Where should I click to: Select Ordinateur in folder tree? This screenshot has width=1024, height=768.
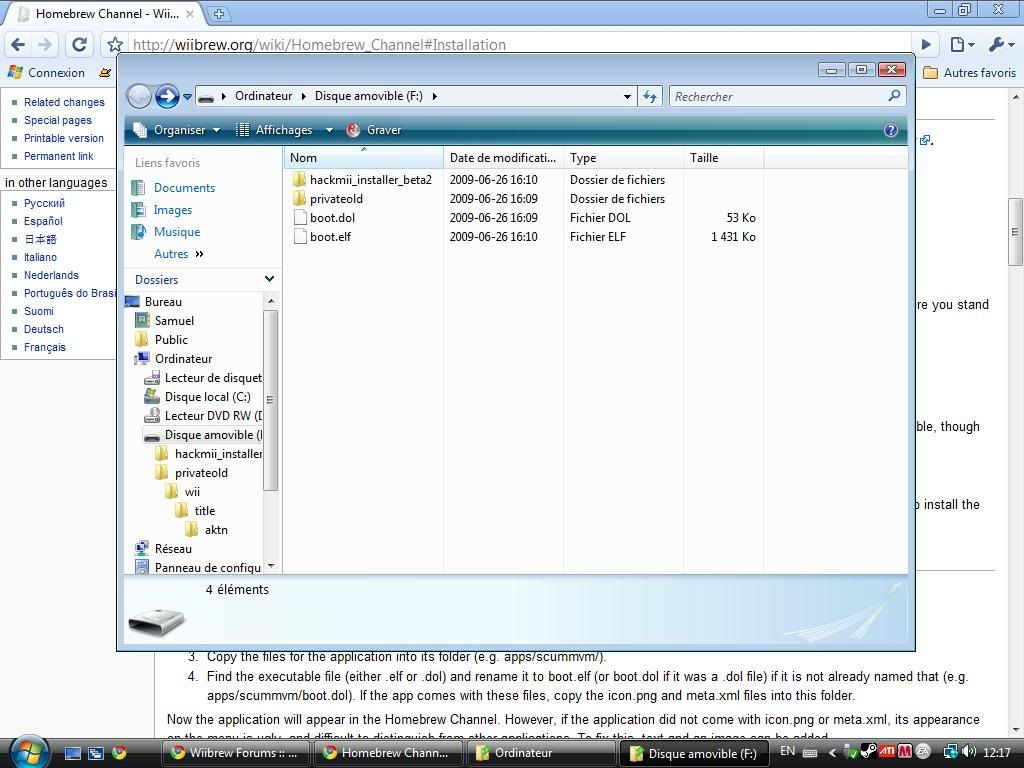coord(184,359)
